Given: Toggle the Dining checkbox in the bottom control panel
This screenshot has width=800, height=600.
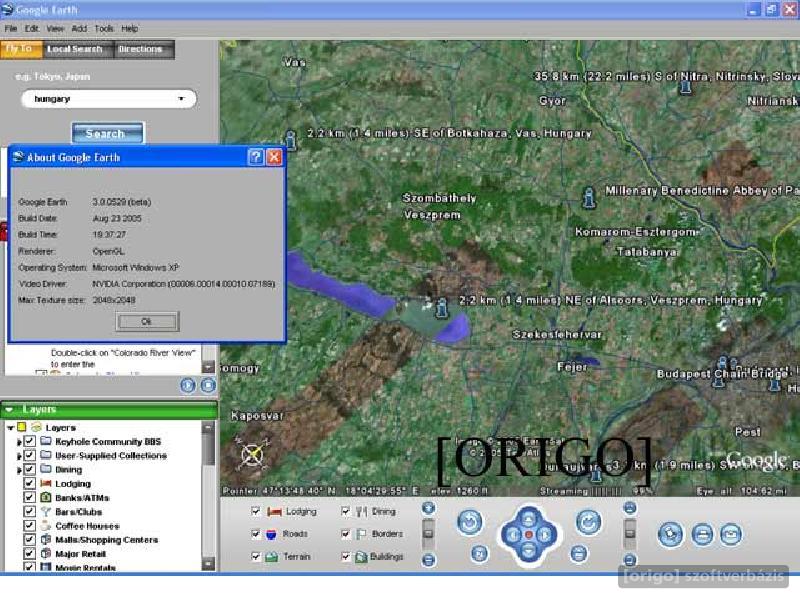Looking at the screenshot, I should (345, 511).
